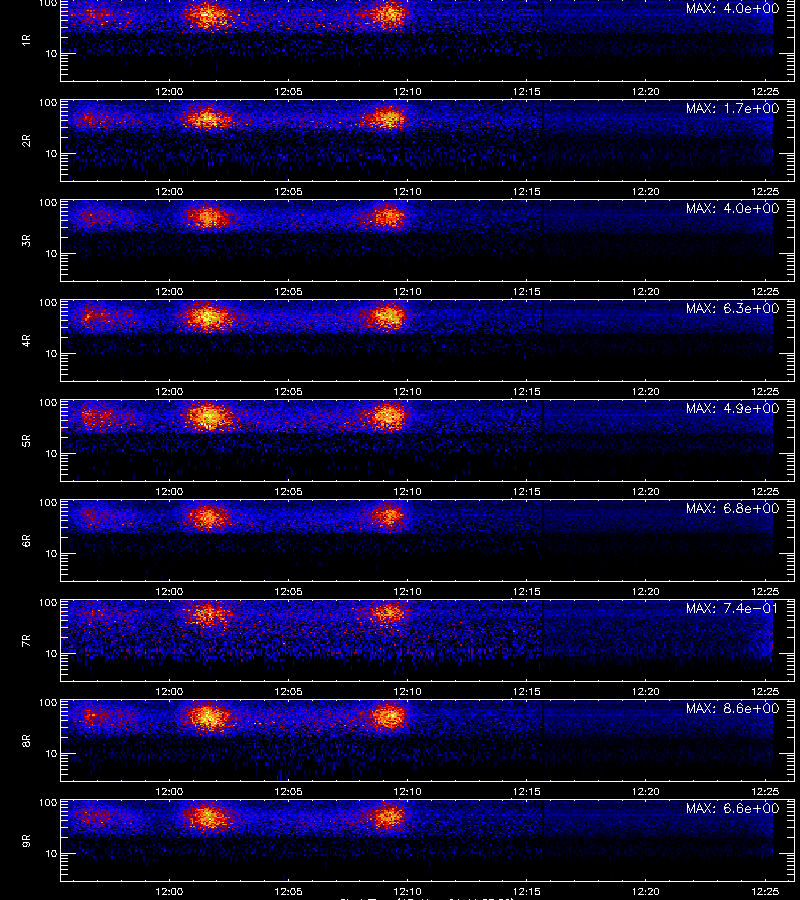The height and width of the screenshot is (900, 800).
Task: Click the 12:05 tick label under panel 8R
Action: click(288, 792)
